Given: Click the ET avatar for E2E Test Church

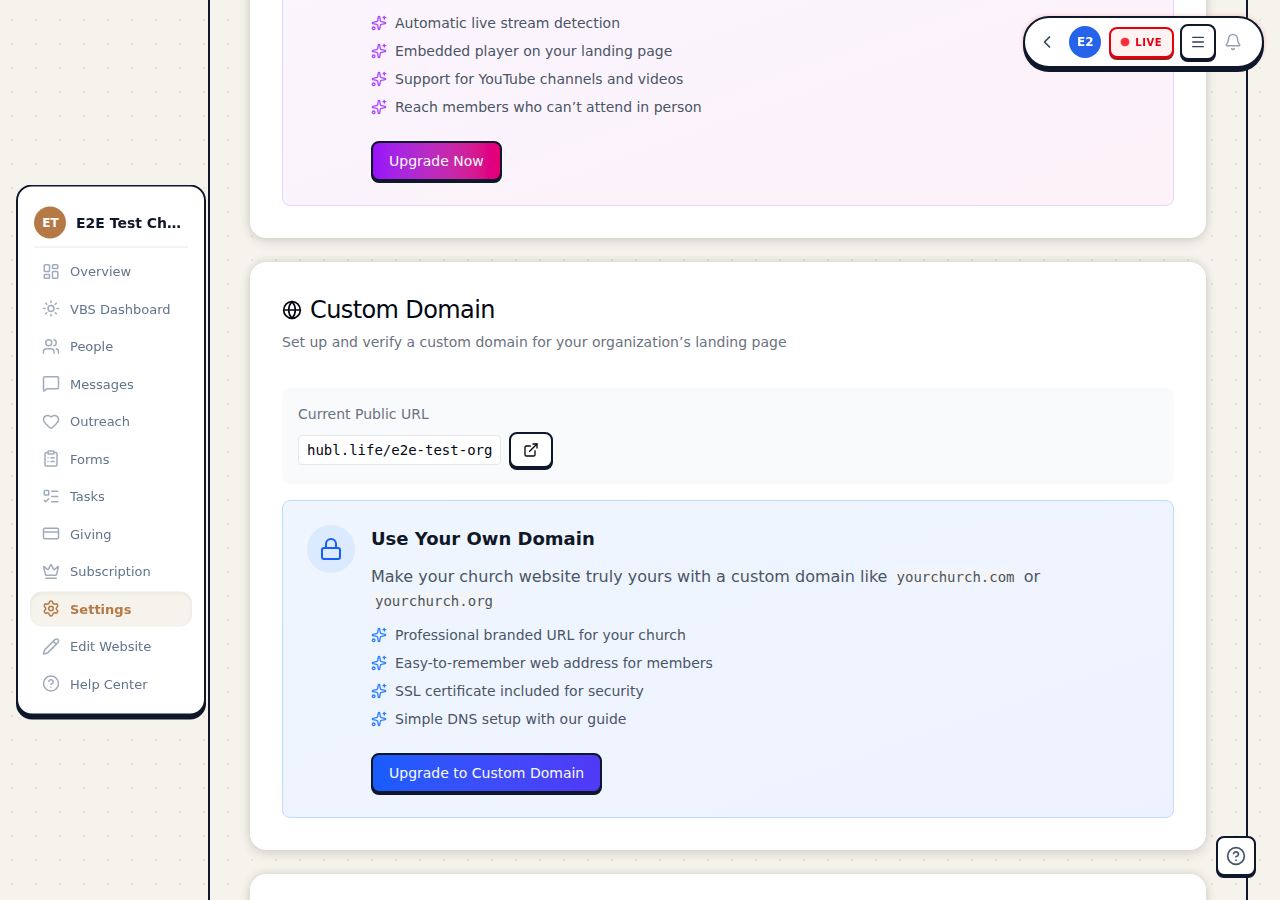Looking at the screenshot, I should pos(49,222).
